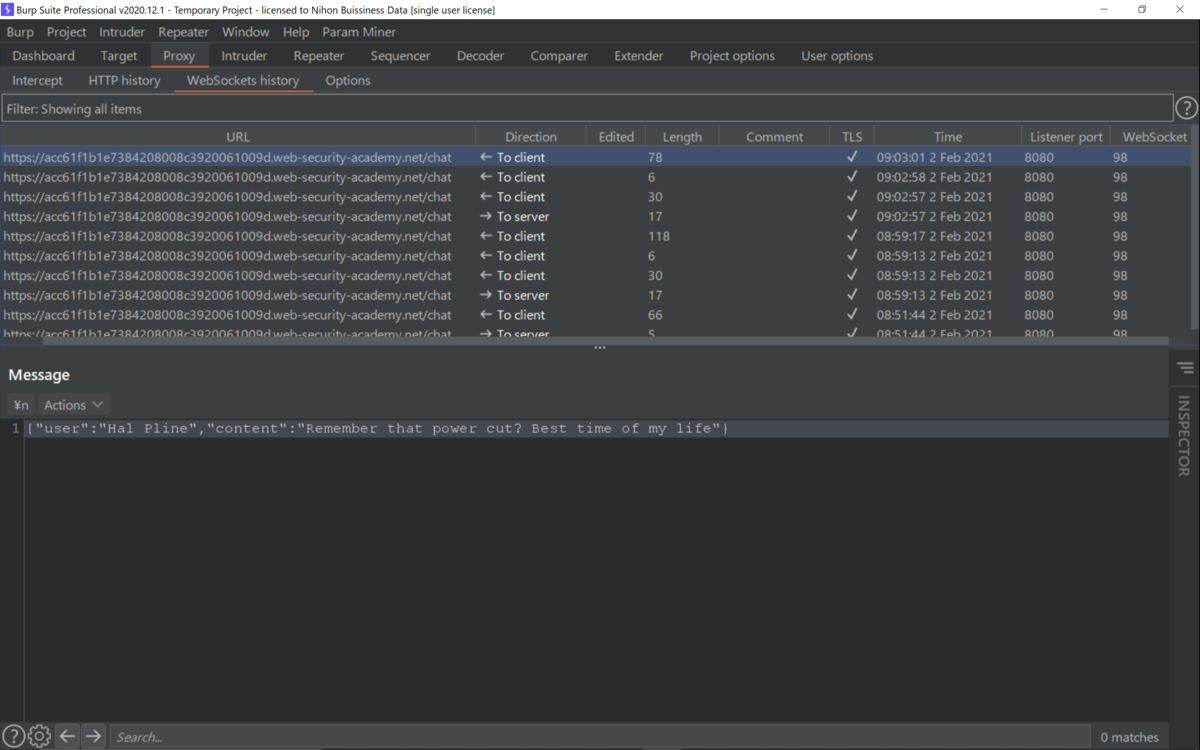Click the Burp Suite app icon in title bar
1200x750 pixels.
tap(8, 9)
